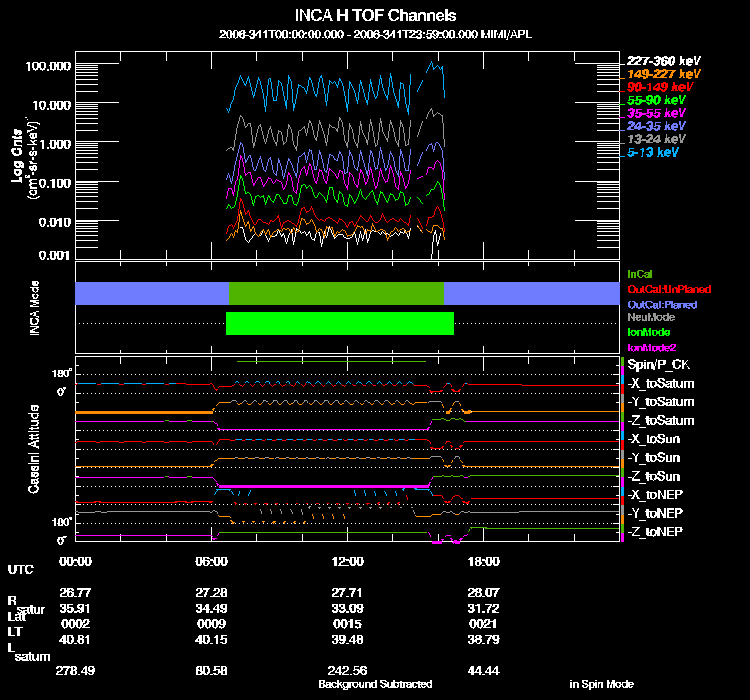This screenshot has width=750, height=700.
Task: Select the '149-227 keV' legend label
Action: [x=663, y=74]
